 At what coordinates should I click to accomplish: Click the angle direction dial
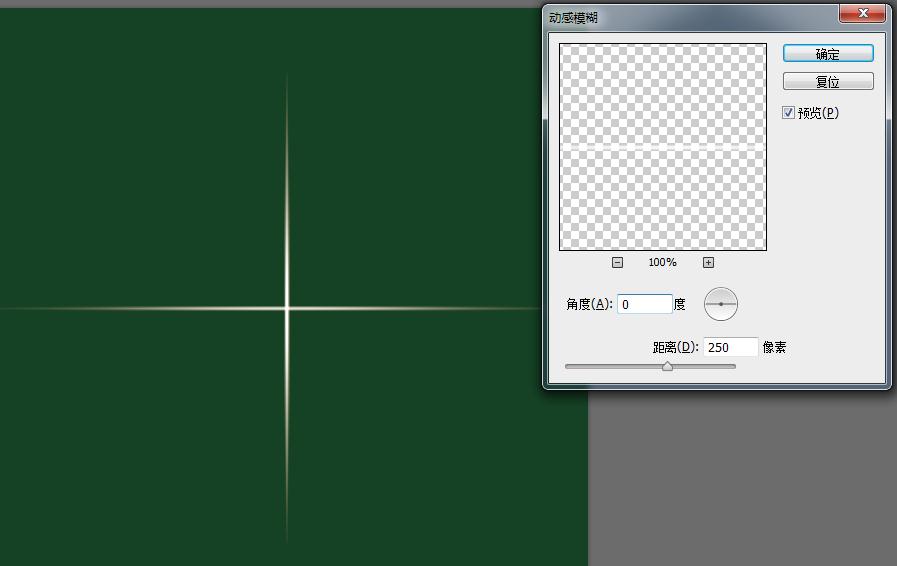click(720, 304)
